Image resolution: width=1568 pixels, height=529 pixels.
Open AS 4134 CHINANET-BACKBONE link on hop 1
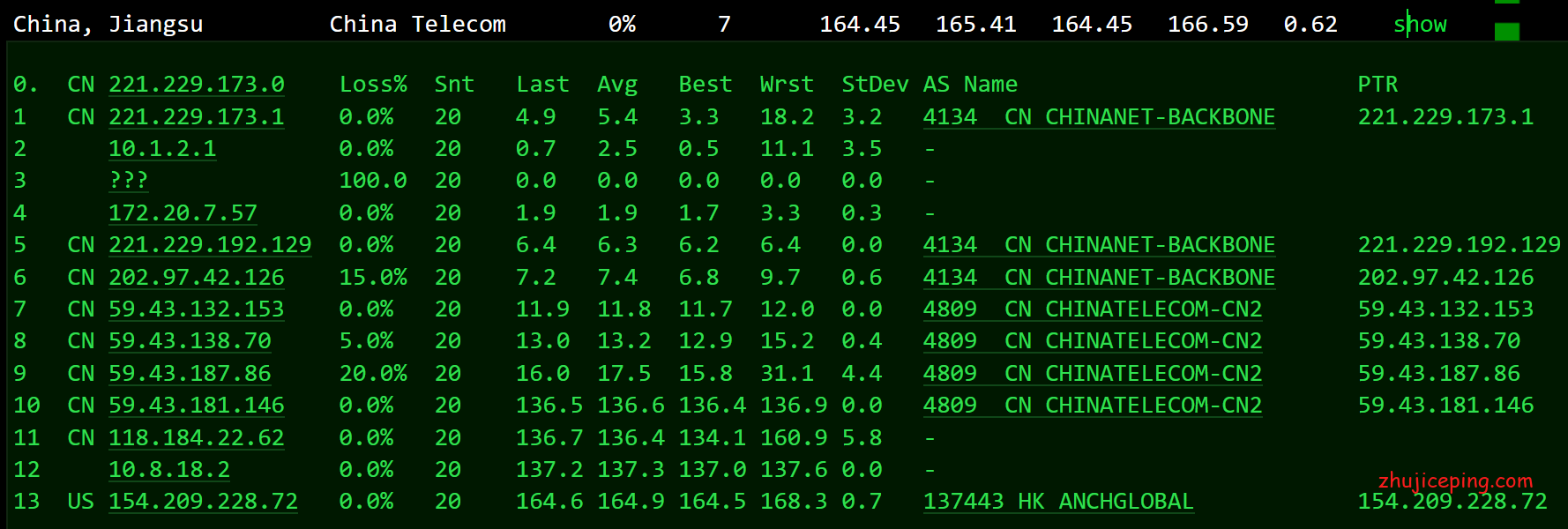[x=1099, y=117]
